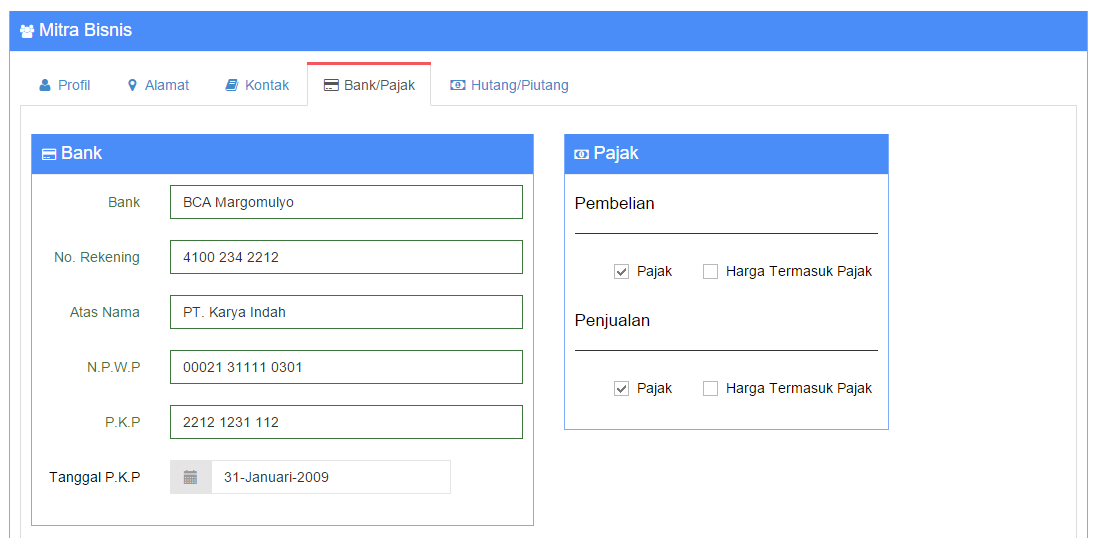This screenshot has width=1099, height=538.
Task: Enable Harga Termasuk Pajak under Penjualan
Action: [711, 389]
